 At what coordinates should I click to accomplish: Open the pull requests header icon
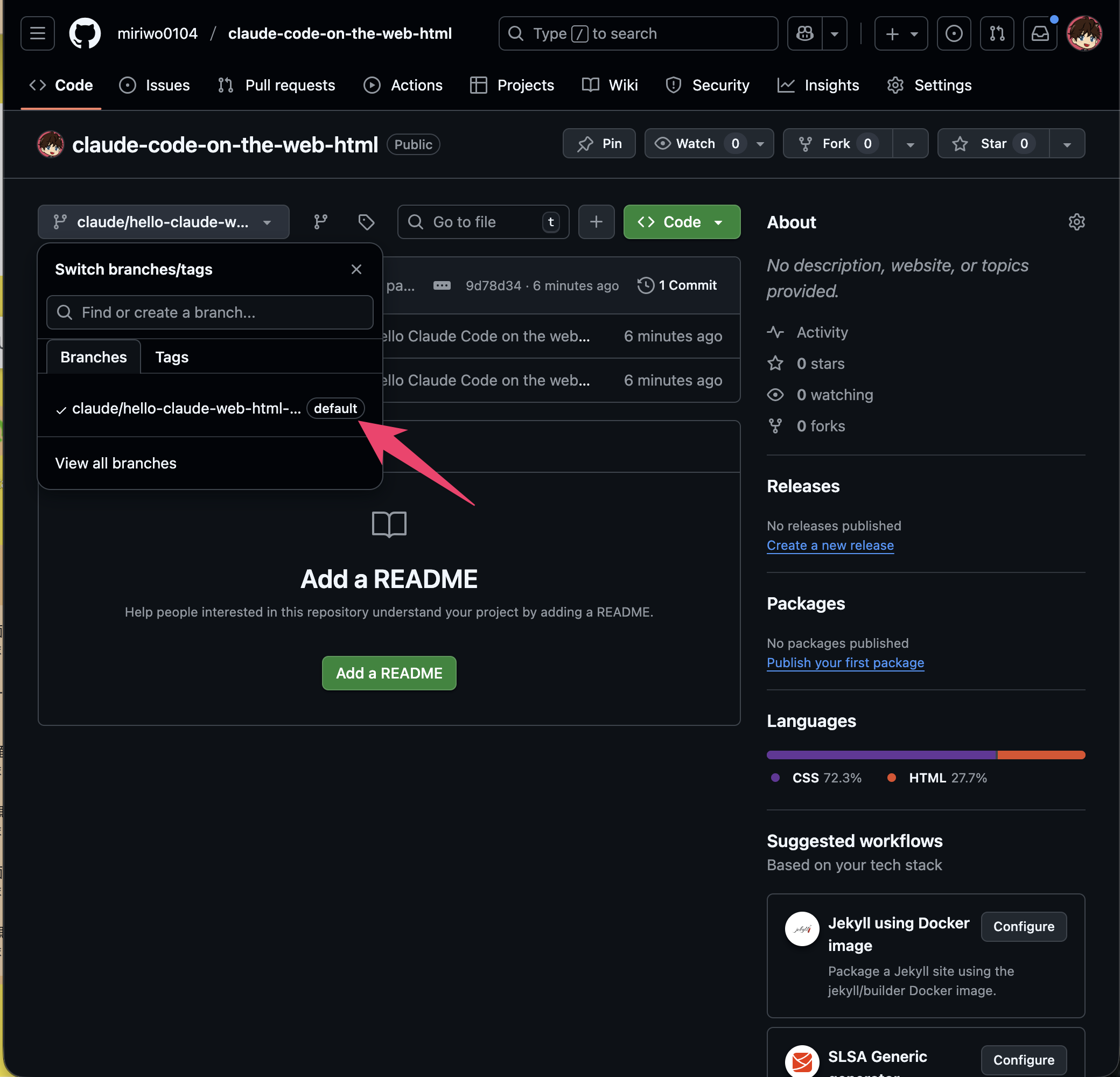(997, 34)
